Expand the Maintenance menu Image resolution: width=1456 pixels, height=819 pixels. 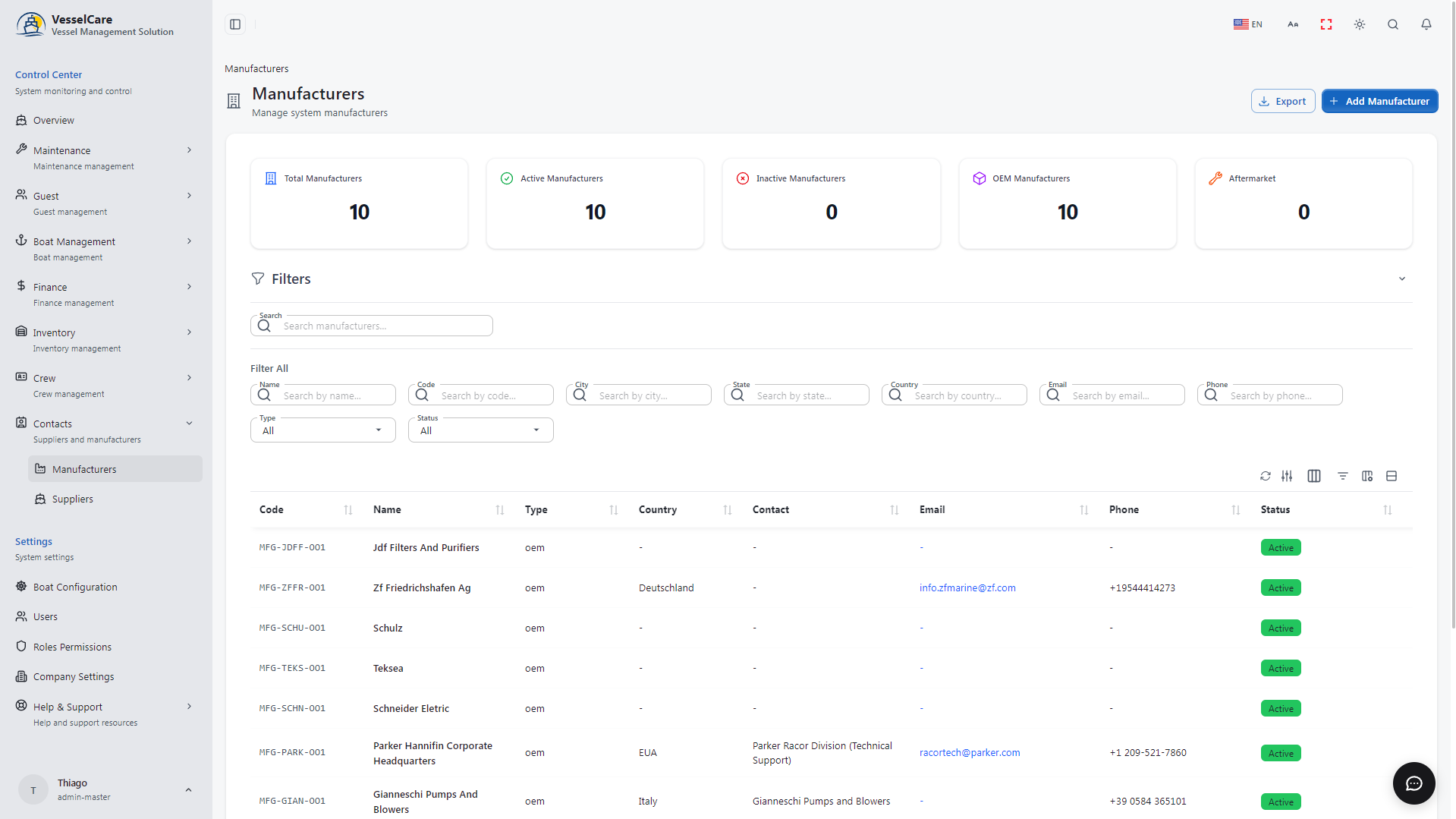tap(104, 157)
